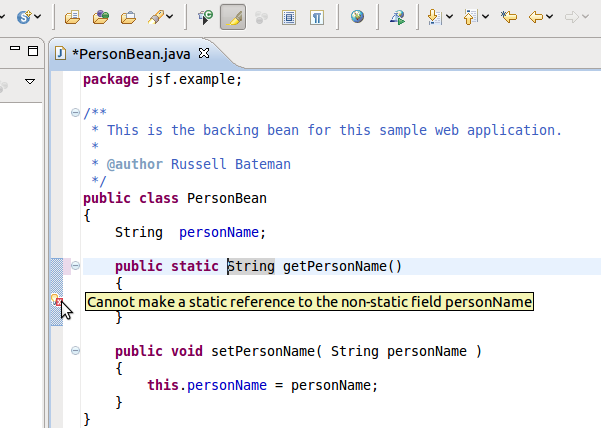Click the 'personName;' field declaration
Image resolution: width=601 pixels, height=428 pixels.
(222, 233)
